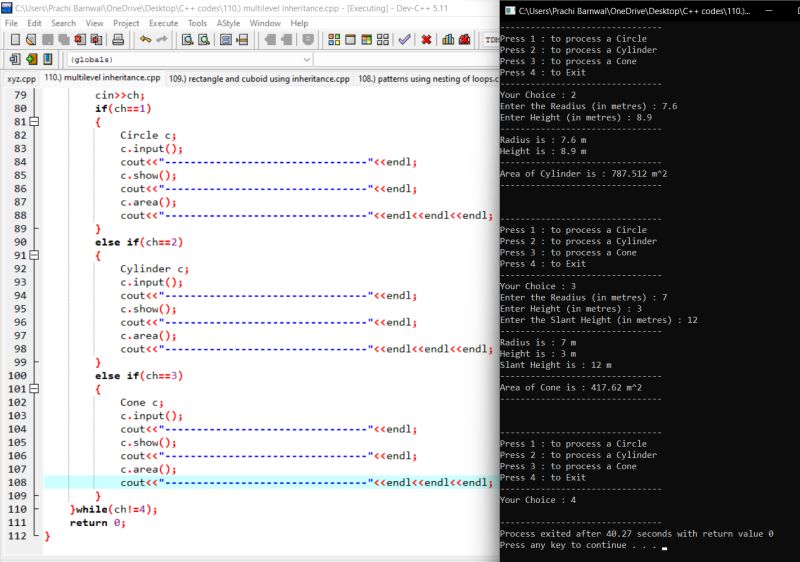Open the Edit menu

[x=34, y=23]
